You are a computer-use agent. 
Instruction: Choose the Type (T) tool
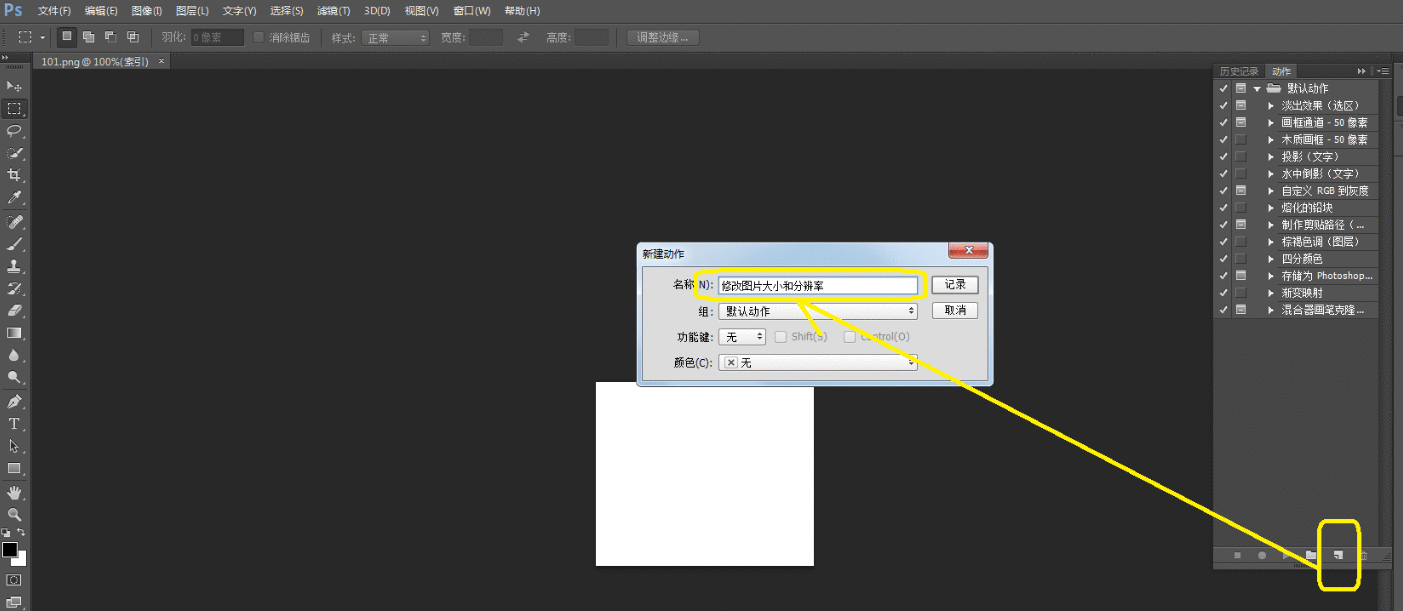(x=14, y=423)
